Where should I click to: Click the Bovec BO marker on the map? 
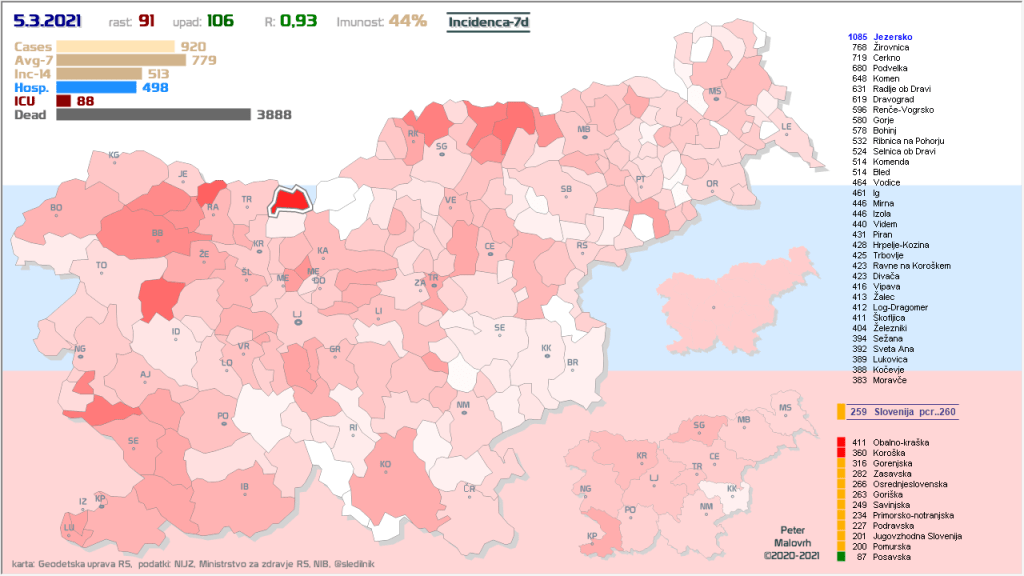(x=56, y=214)
